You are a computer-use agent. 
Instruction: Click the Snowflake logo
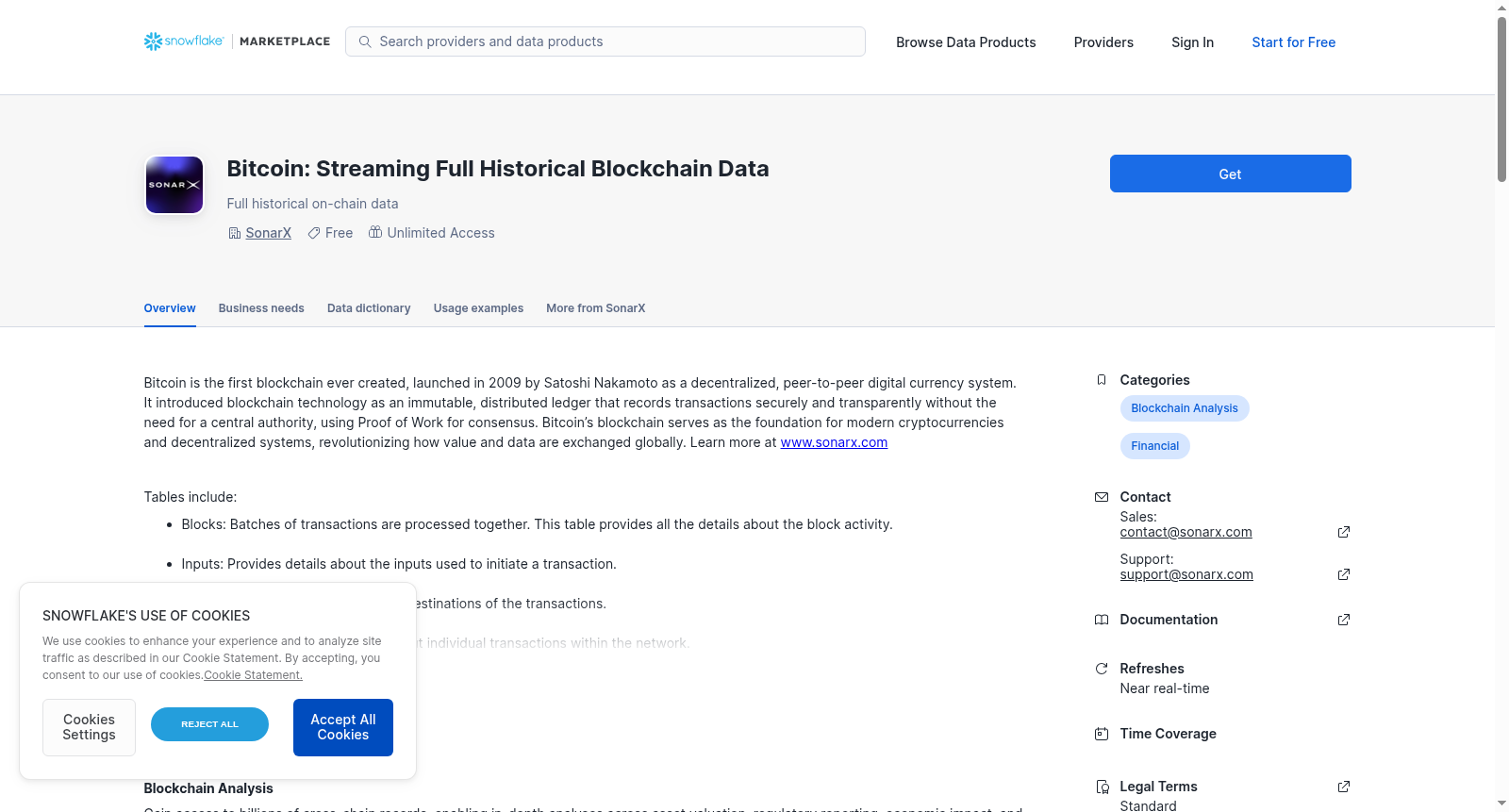[x=184, y=41]
